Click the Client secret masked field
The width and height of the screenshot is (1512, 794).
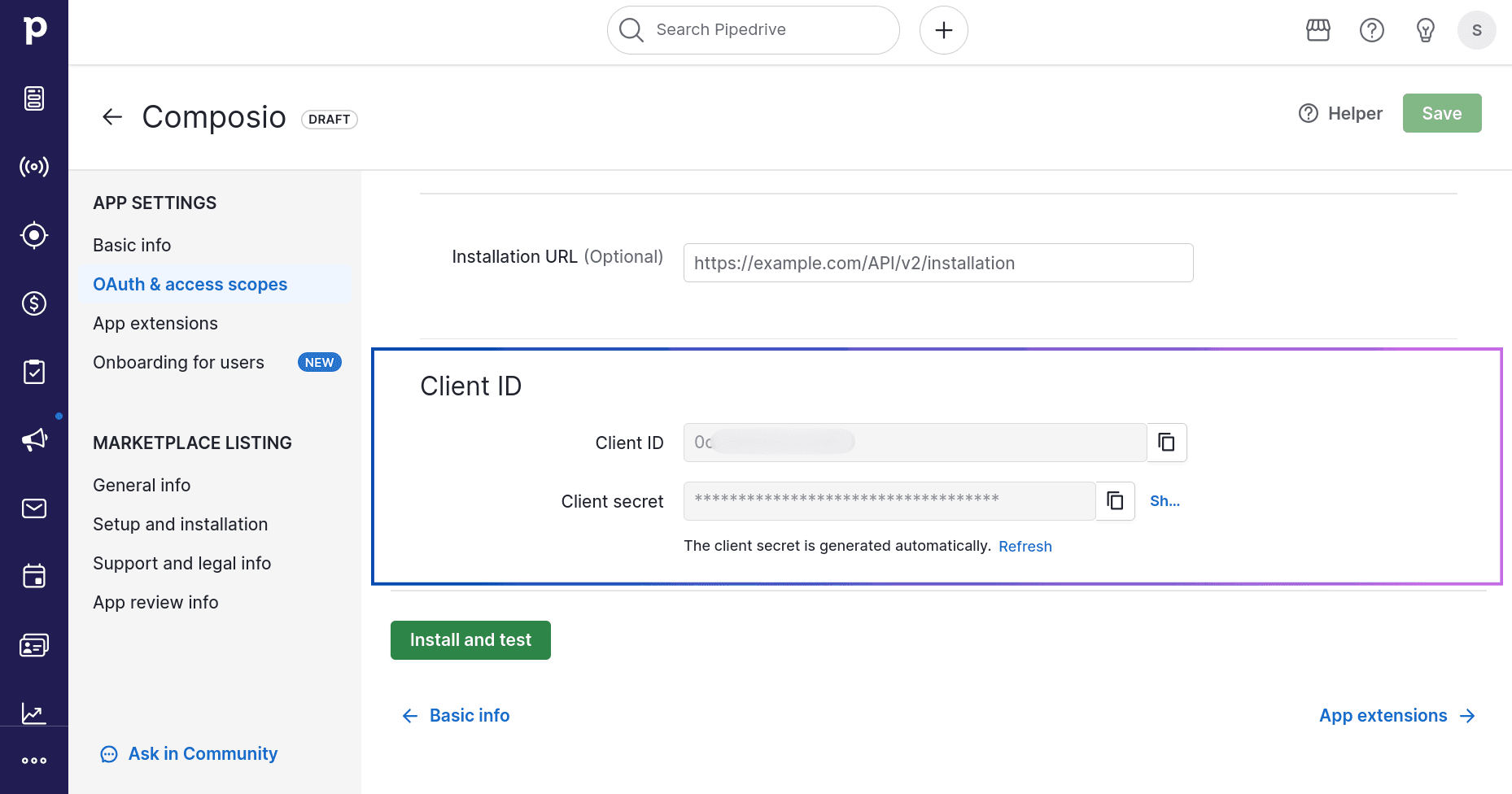[889, 501]
